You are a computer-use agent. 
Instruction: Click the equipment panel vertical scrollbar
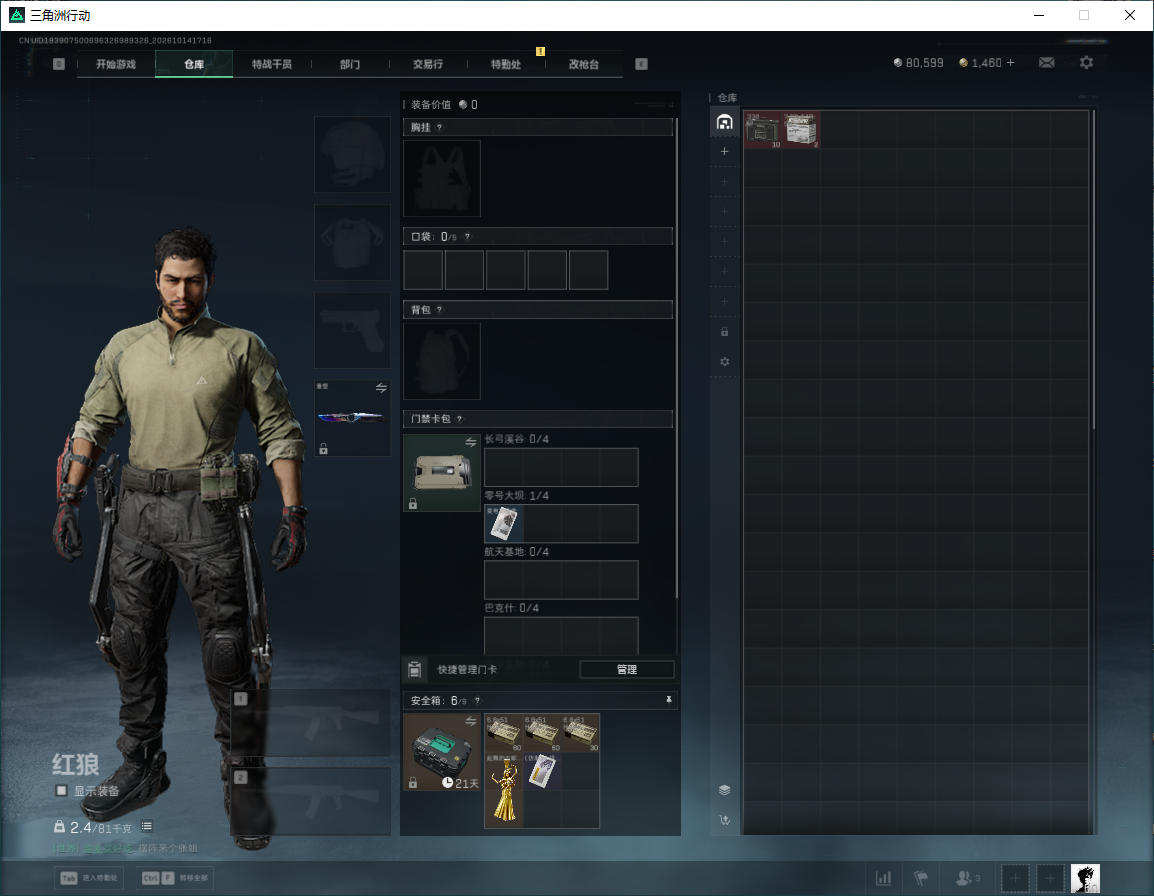click(x=676, y=357)
